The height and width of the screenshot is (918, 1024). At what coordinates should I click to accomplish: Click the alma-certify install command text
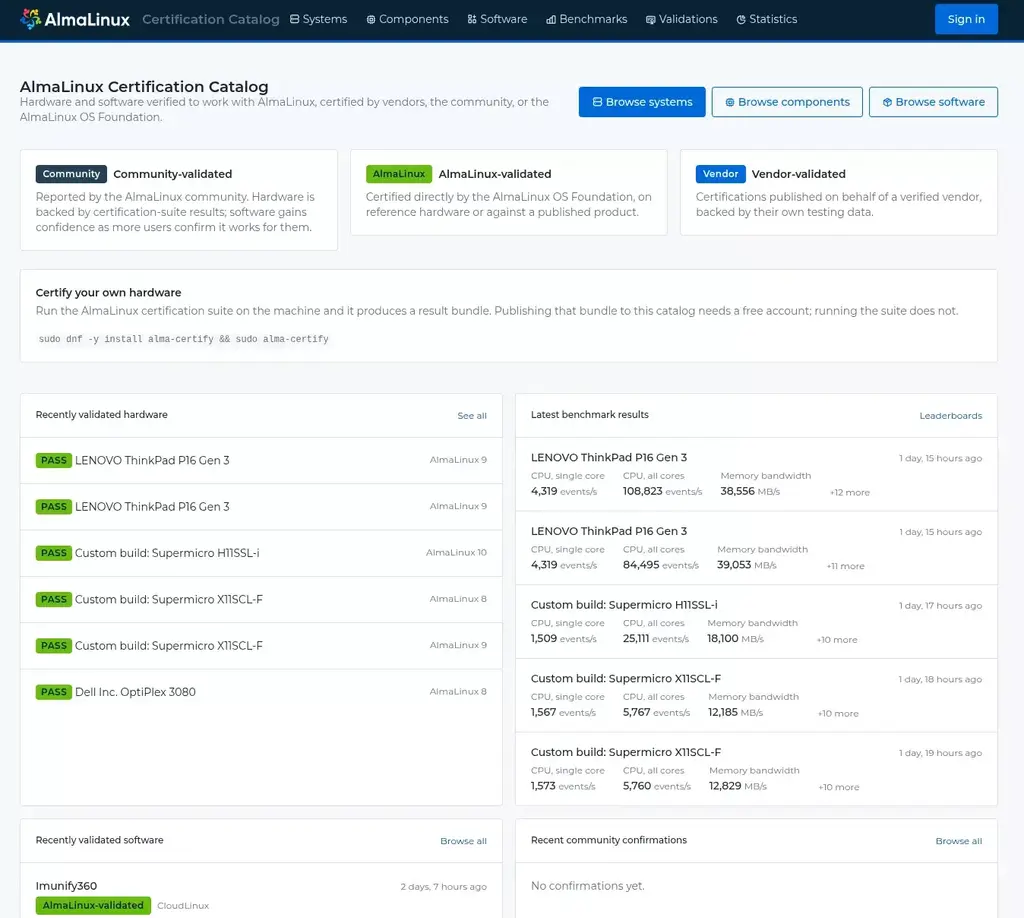[x=184, y=339]
